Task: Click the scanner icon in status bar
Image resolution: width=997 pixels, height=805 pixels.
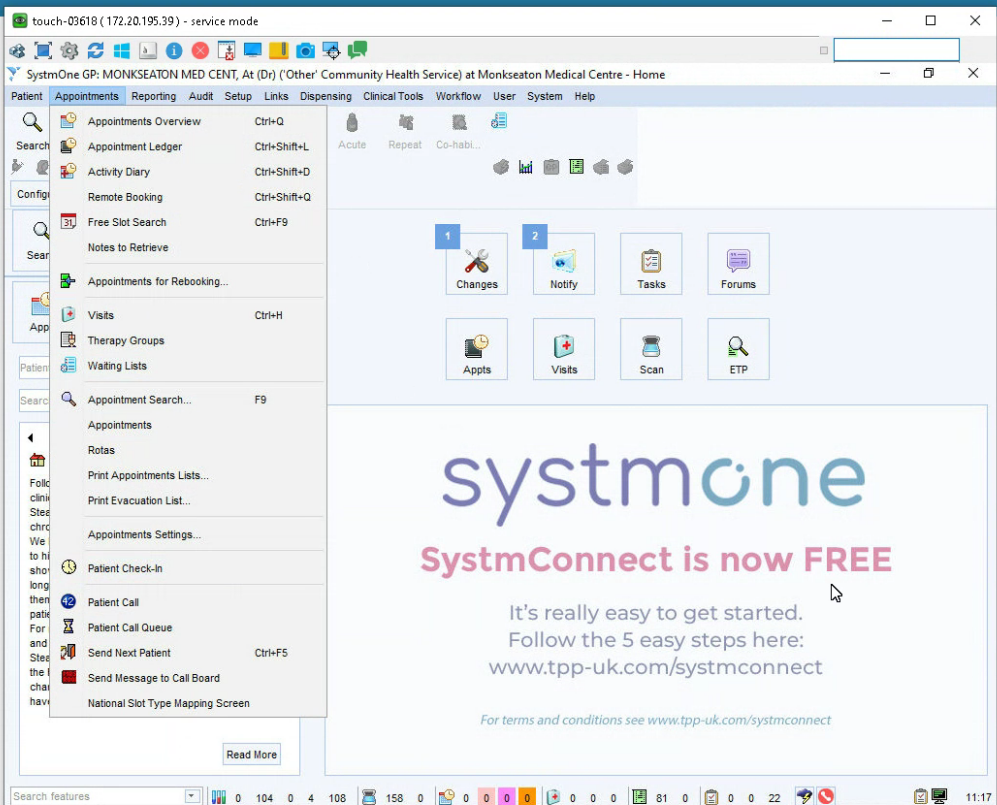Action: (369, 797)
